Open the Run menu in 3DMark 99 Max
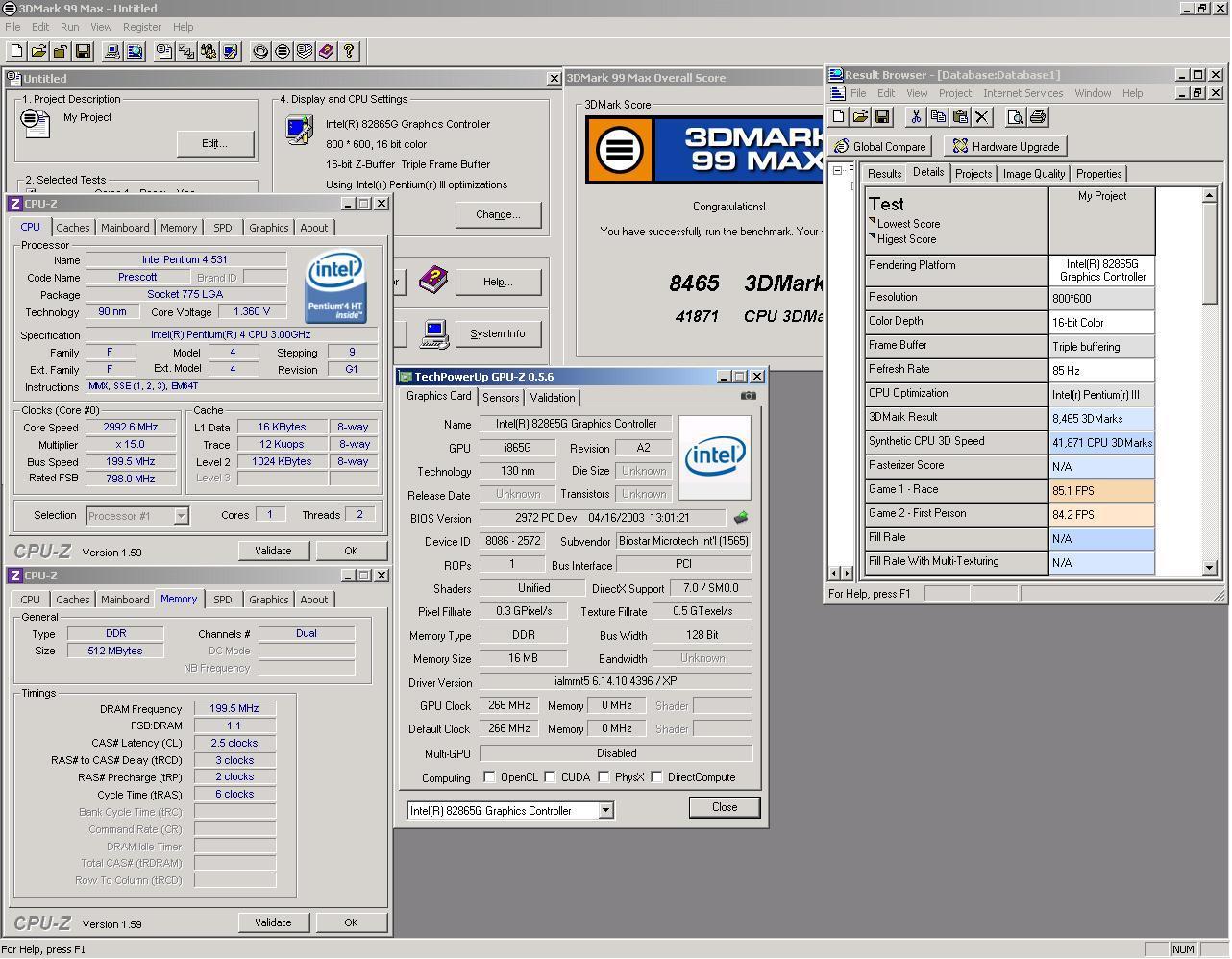1232x959 pixels. point(70,27)
